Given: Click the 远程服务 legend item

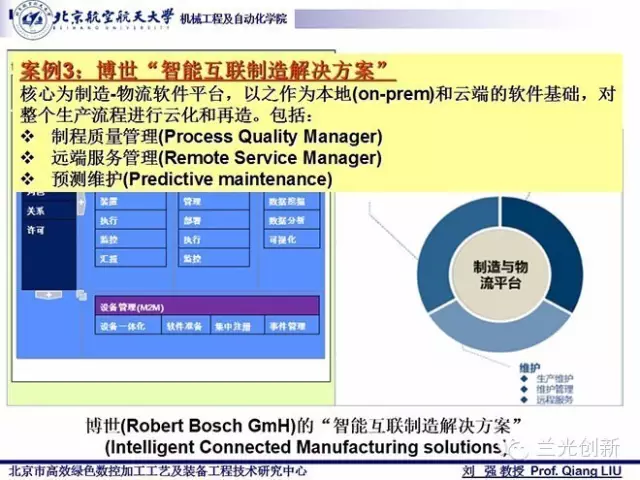Looking at the screenshot, I should click(x=554, y=400).
